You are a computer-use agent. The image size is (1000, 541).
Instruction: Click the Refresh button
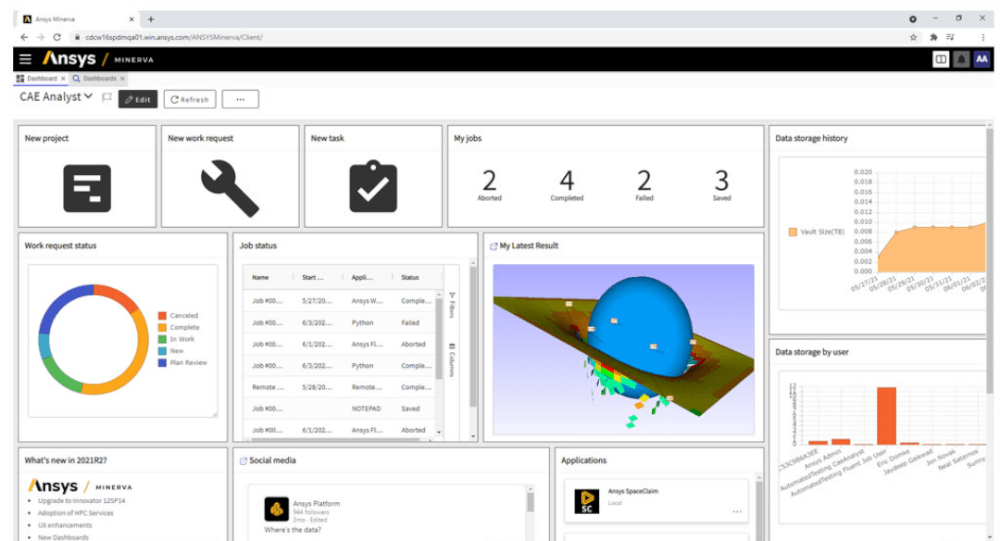click(189, 99)
